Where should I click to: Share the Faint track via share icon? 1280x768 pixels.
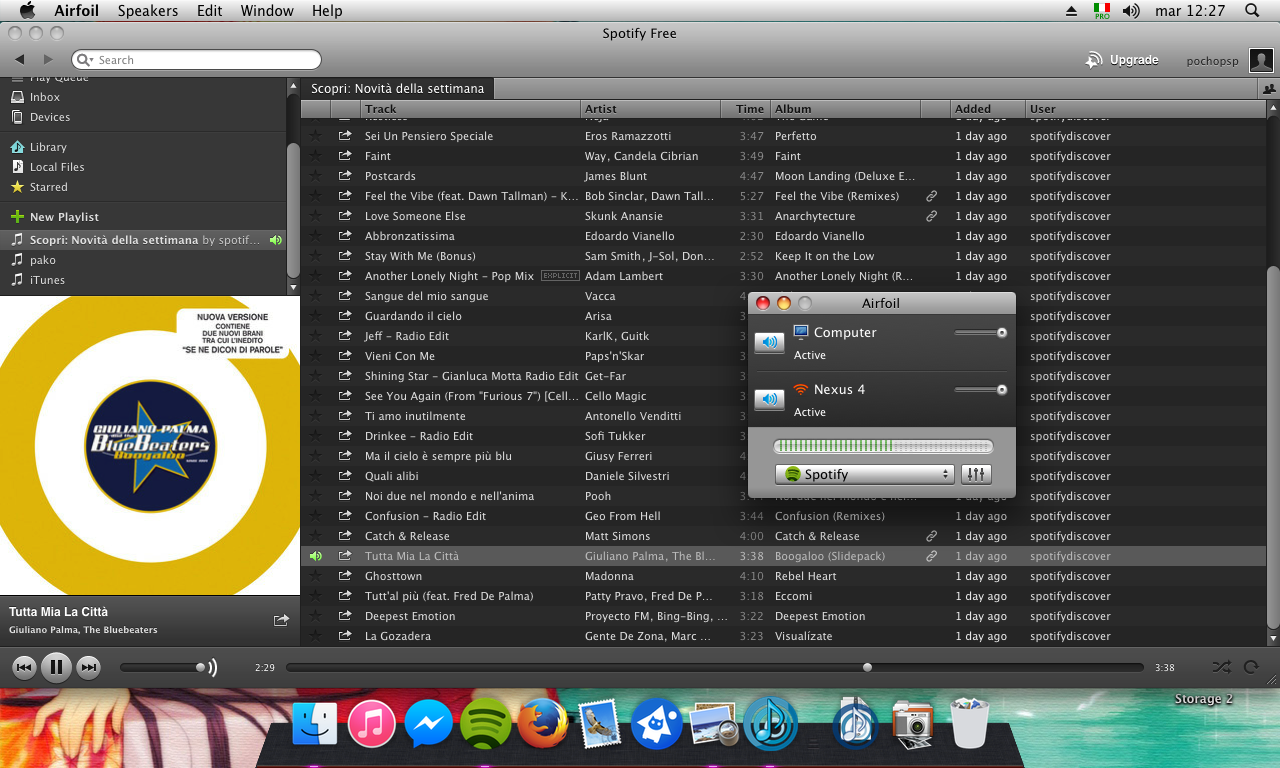click(x=345, y=156)
